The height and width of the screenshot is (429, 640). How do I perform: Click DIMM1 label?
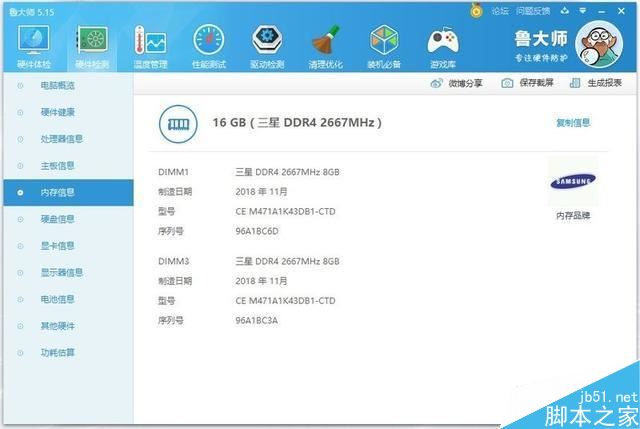click(x=173, y=172)
